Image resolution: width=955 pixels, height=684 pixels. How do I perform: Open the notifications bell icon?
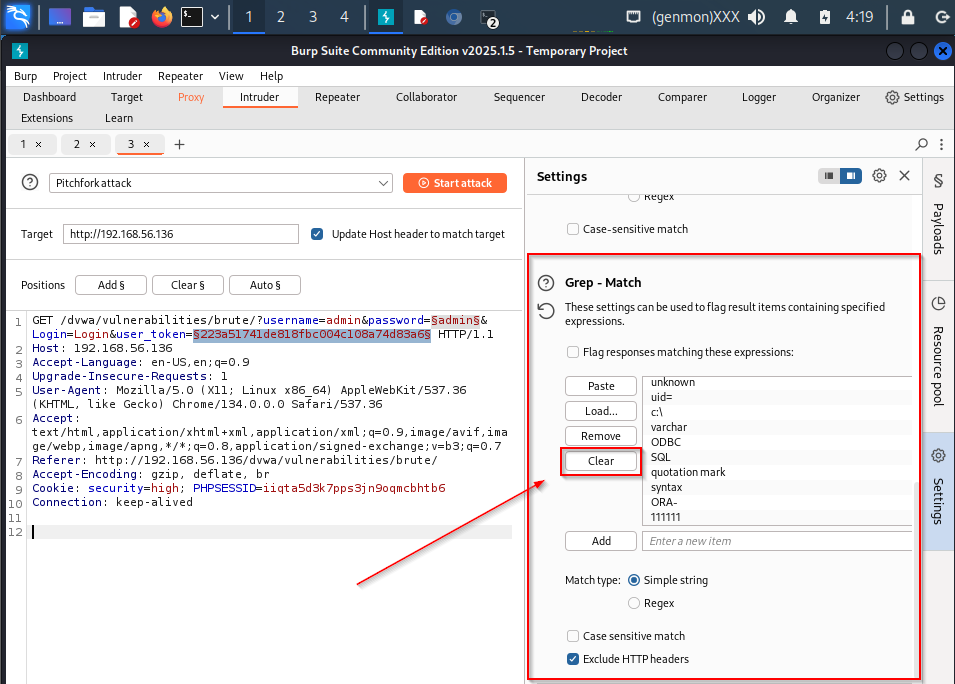pos(791,17)
